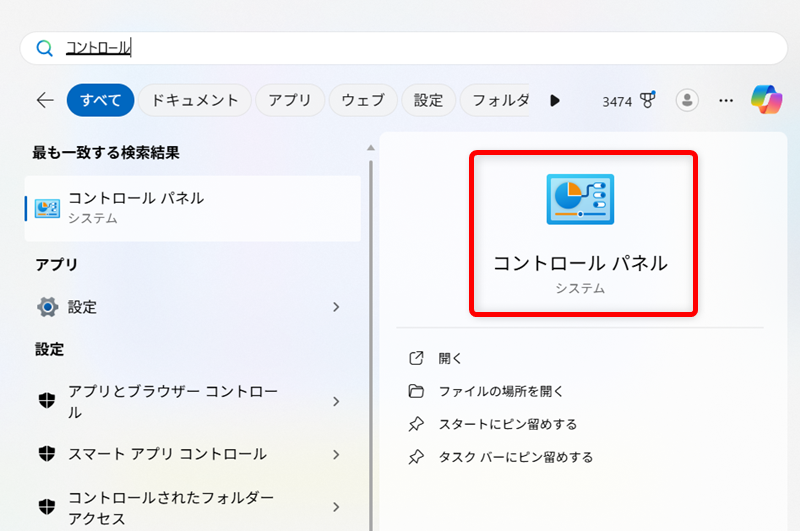
Task: Switch to the アプリ filter tab
Action: (290, 100)
